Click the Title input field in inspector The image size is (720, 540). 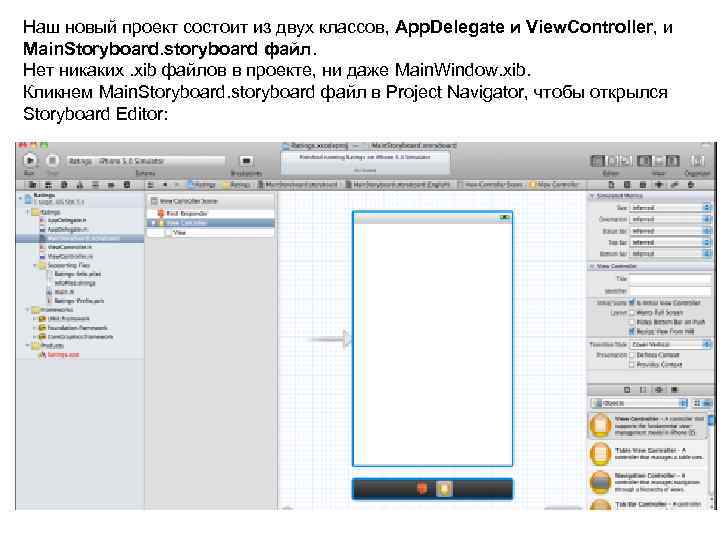point(670,279)
